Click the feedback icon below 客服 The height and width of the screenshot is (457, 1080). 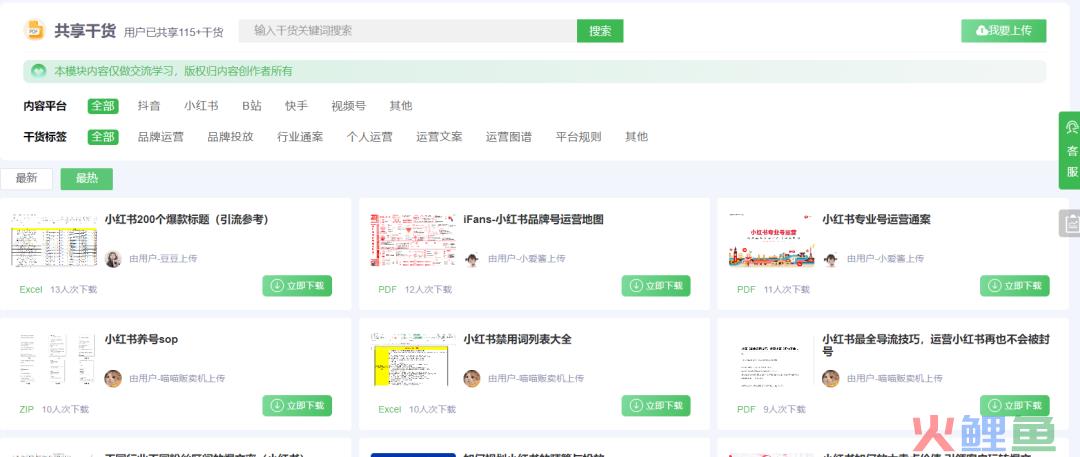[x=1071, y=223]
